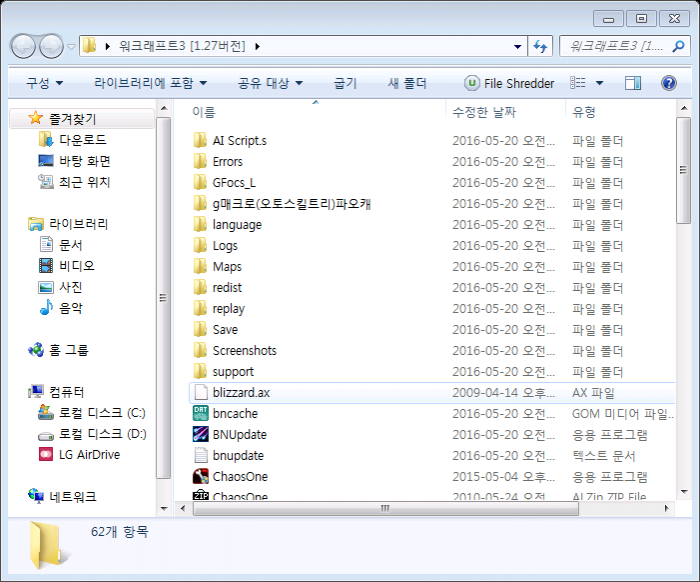Click the folder icon in address bar

pyautogui.click(x=90, y=46)
